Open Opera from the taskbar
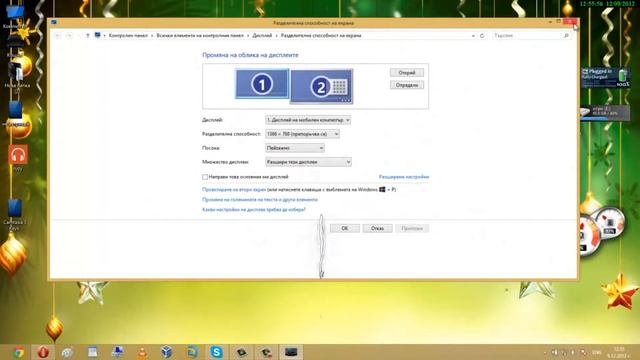Screen dimensions: 640x360 [43, 352]
